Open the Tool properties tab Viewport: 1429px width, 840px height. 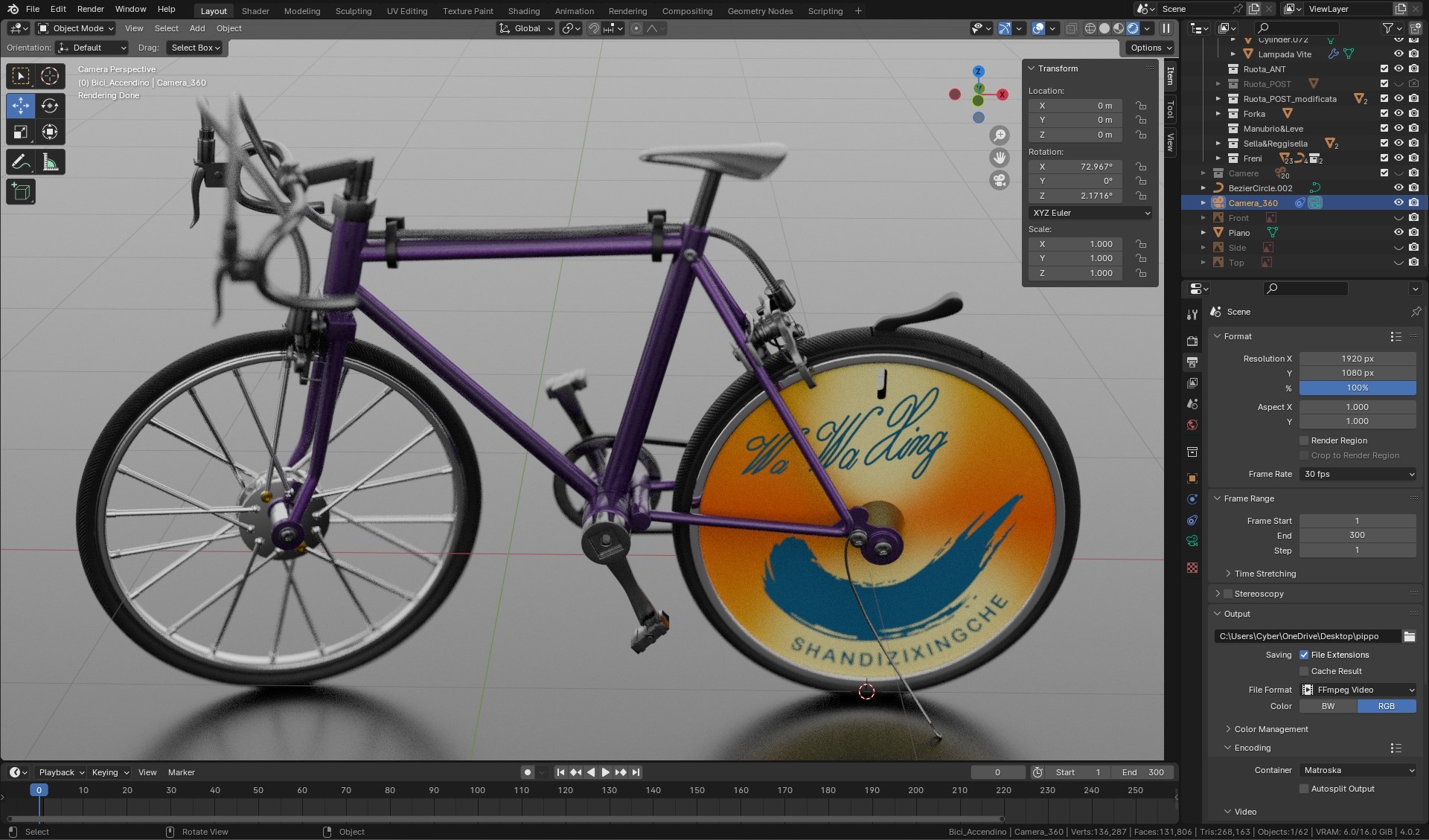click(x=1192, y=314)
